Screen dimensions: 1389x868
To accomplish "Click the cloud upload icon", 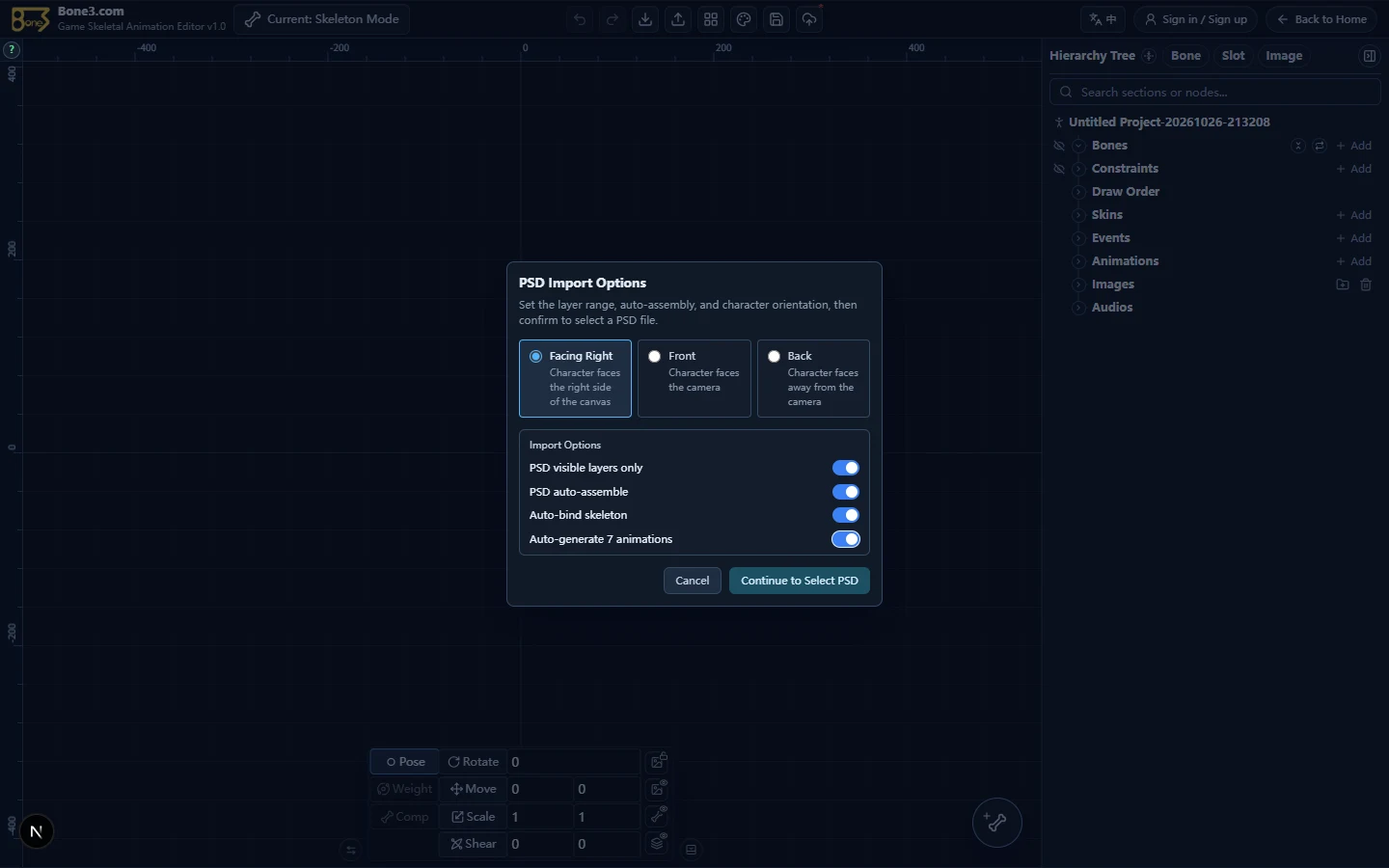I will 809,19.
